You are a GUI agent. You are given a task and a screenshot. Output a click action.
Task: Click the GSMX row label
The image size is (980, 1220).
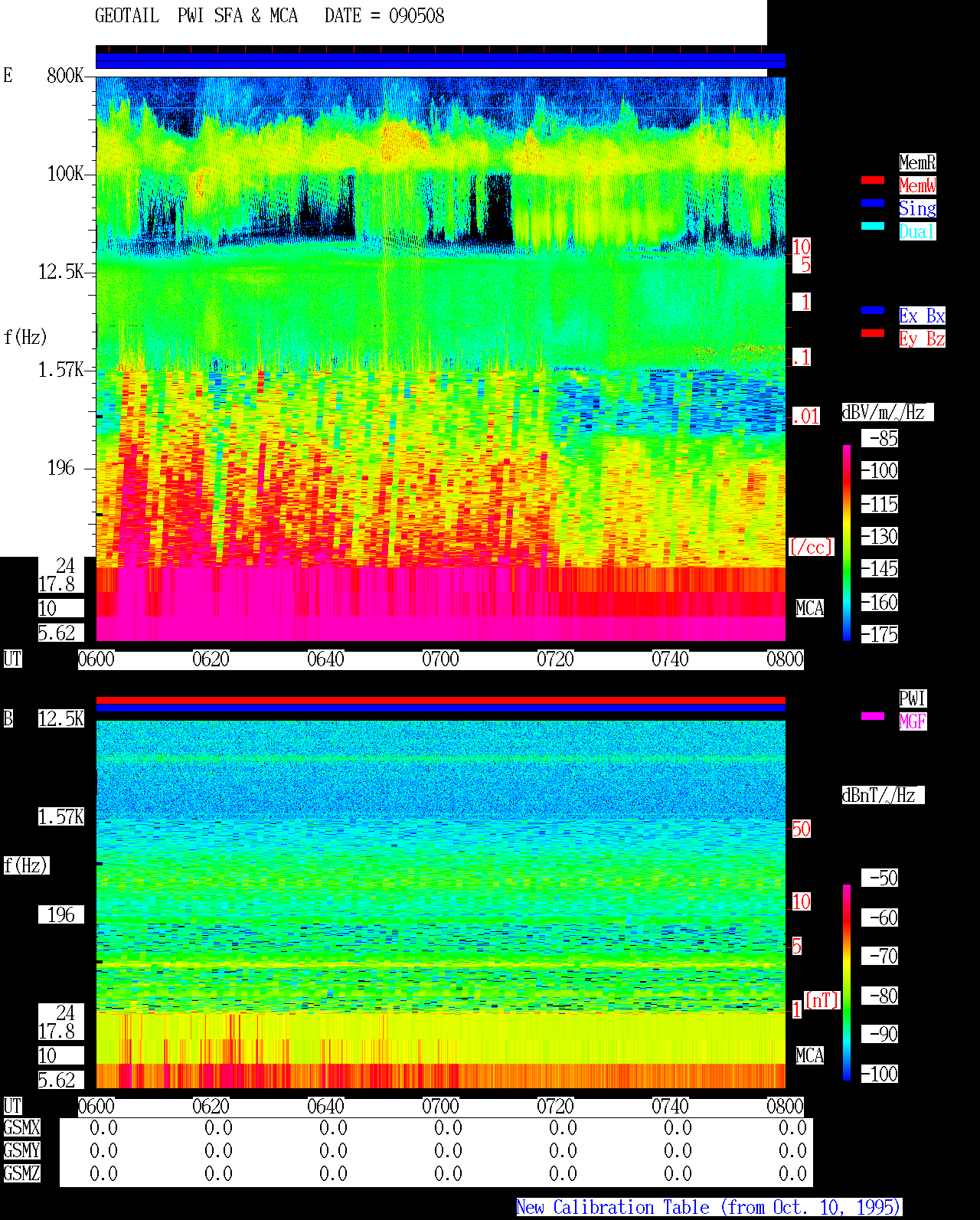21,1127
